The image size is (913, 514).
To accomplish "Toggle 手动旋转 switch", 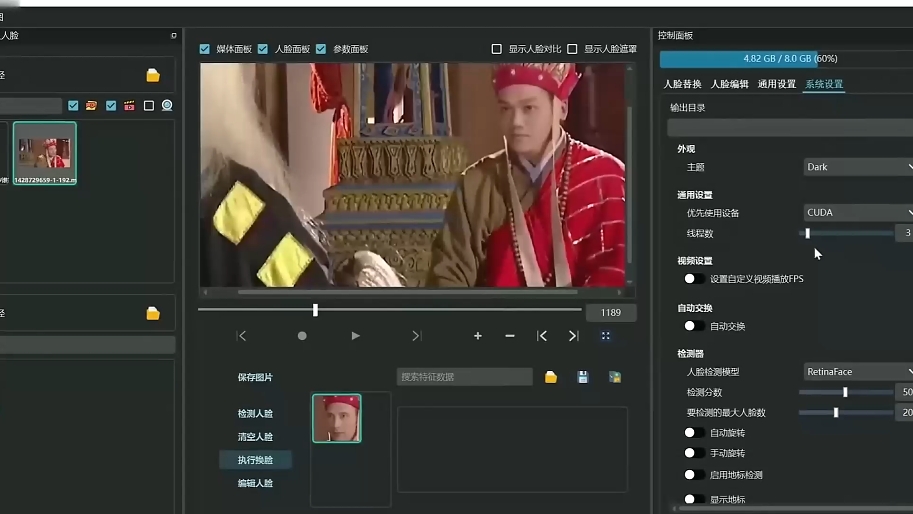I will (x=693, y=453).
